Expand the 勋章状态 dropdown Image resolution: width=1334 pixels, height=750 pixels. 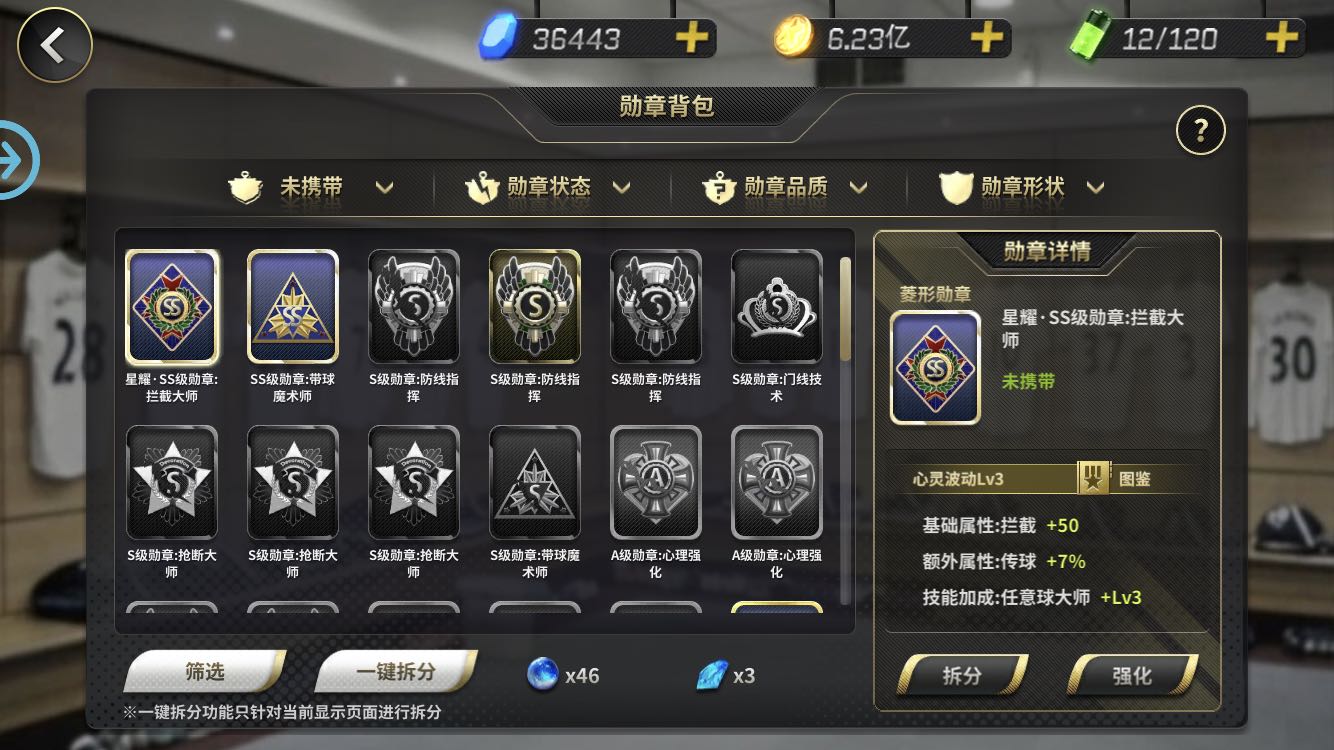[549, 187]
